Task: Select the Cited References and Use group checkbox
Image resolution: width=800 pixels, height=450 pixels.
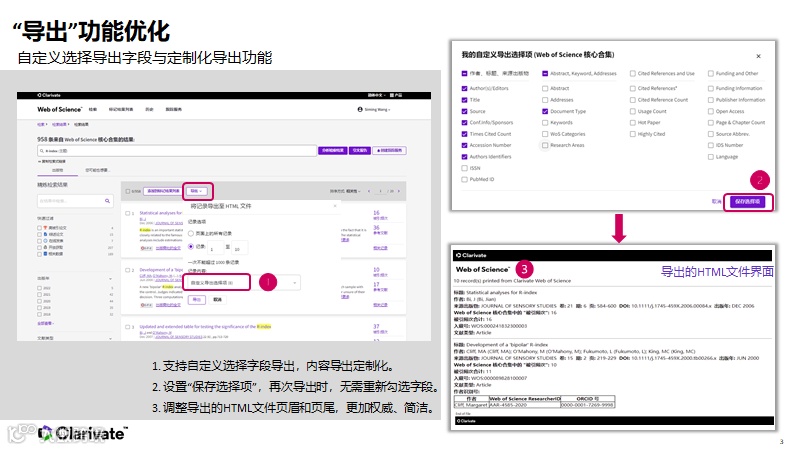Action: click(x=633, y=73)
